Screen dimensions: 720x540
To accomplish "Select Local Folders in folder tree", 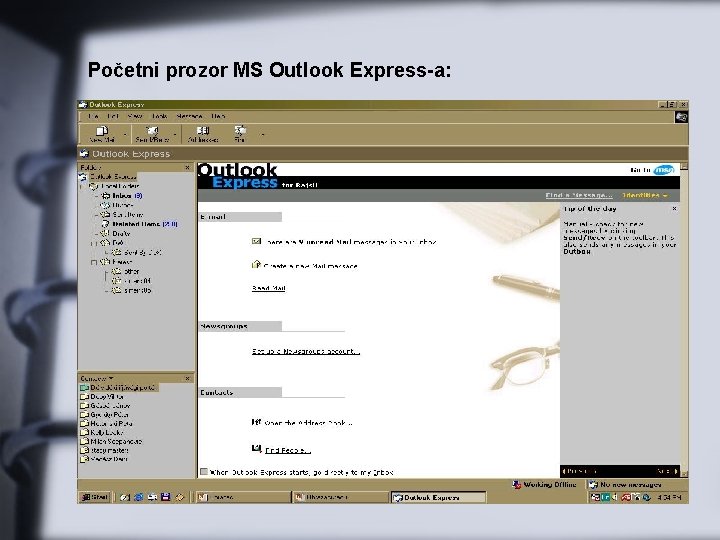I will [x=120, y=186].
